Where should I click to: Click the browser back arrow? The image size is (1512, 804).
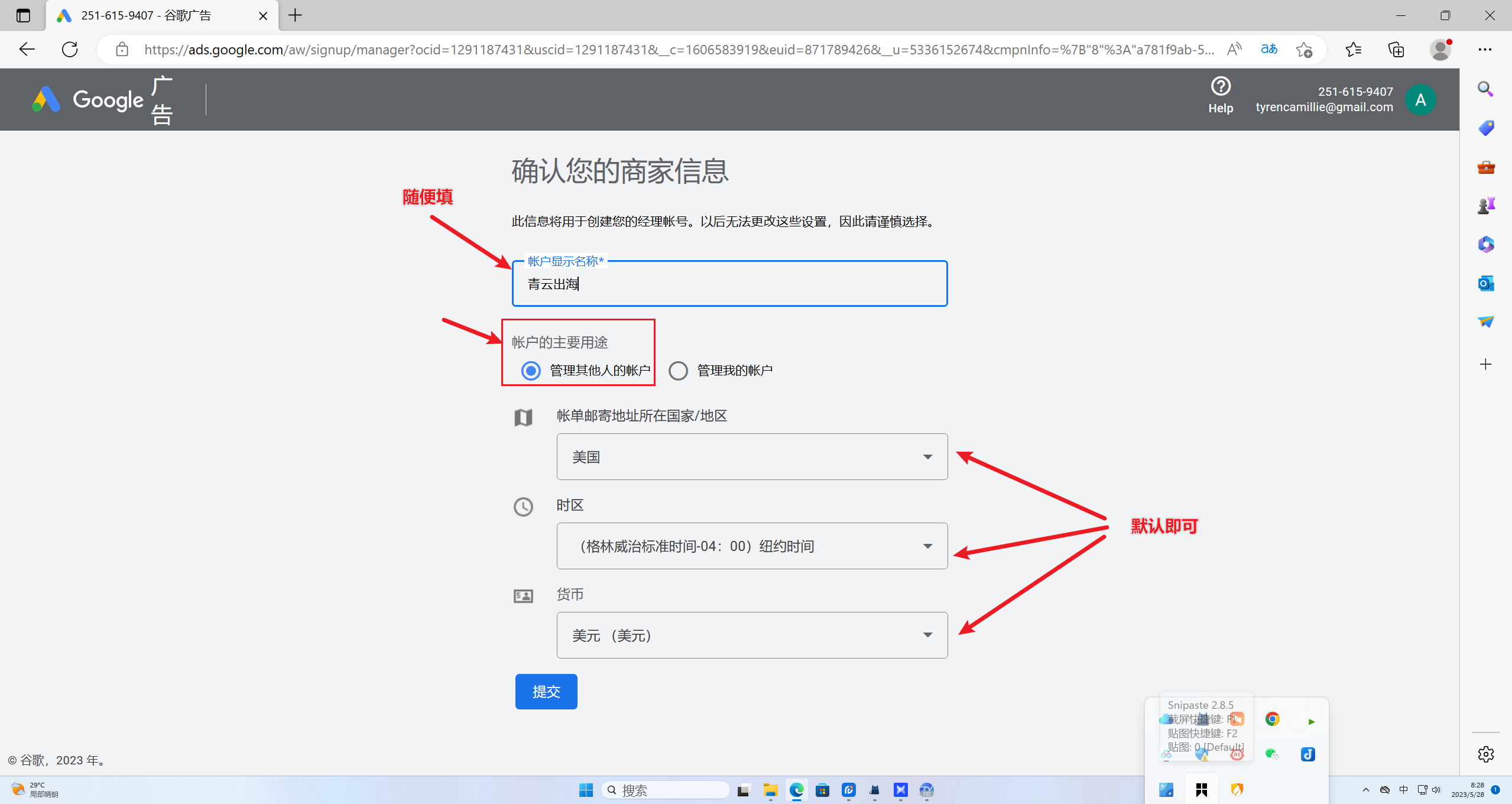coord(27,50)
